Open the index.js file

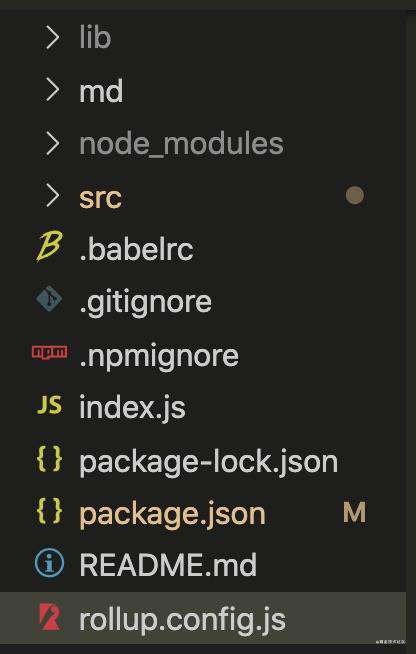[x=132, y=407]
